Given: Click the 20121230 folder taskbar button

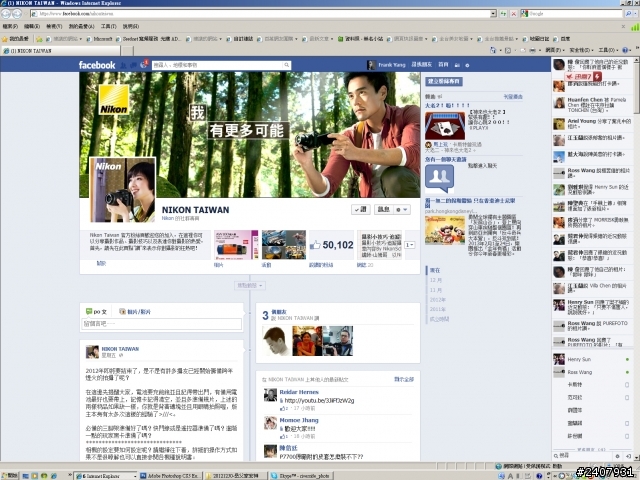Looking at the screenshot, I should (x=236, y=476).
